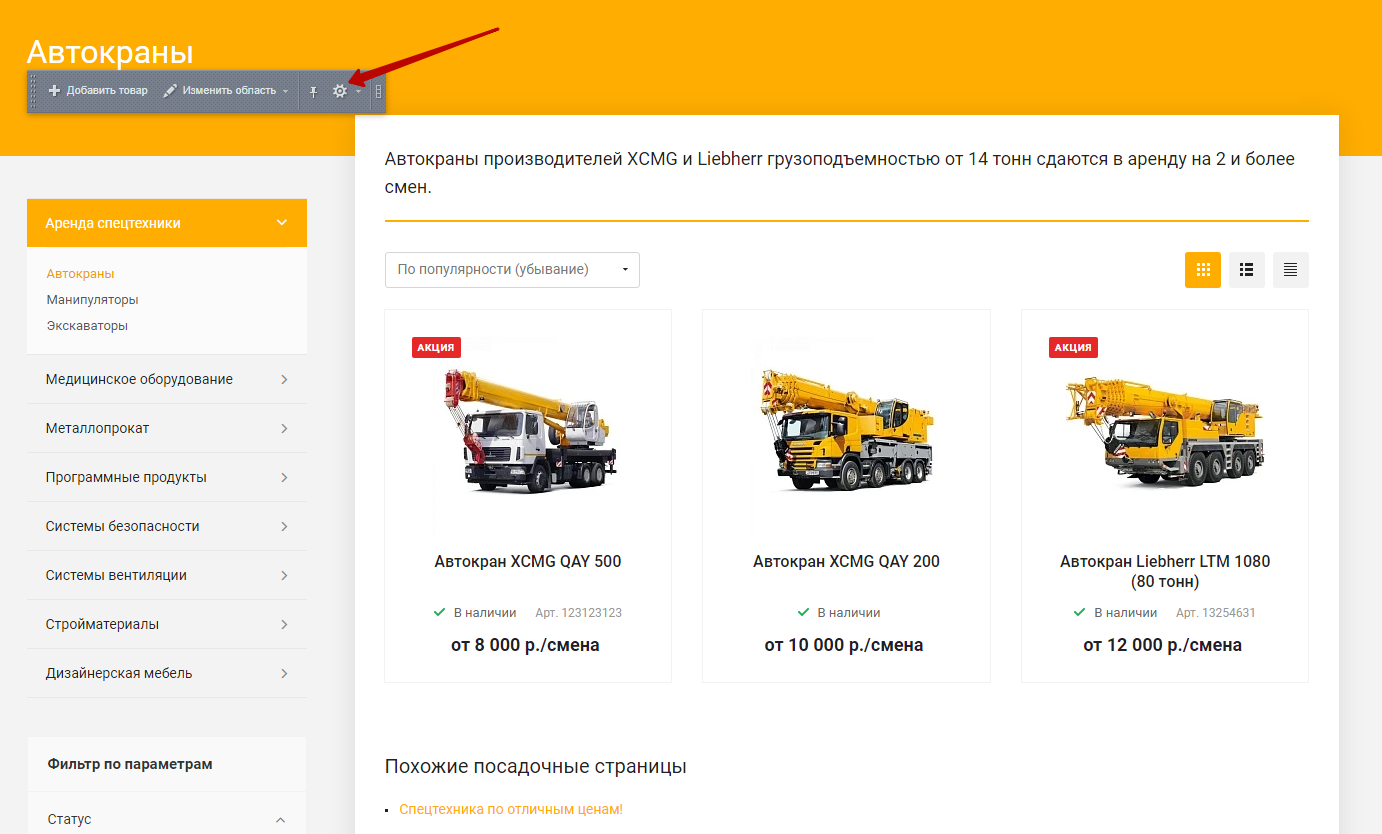Click 'Изменить область' pencil button
Viewport: 1382px width, 834px height.
click(219, 91)
